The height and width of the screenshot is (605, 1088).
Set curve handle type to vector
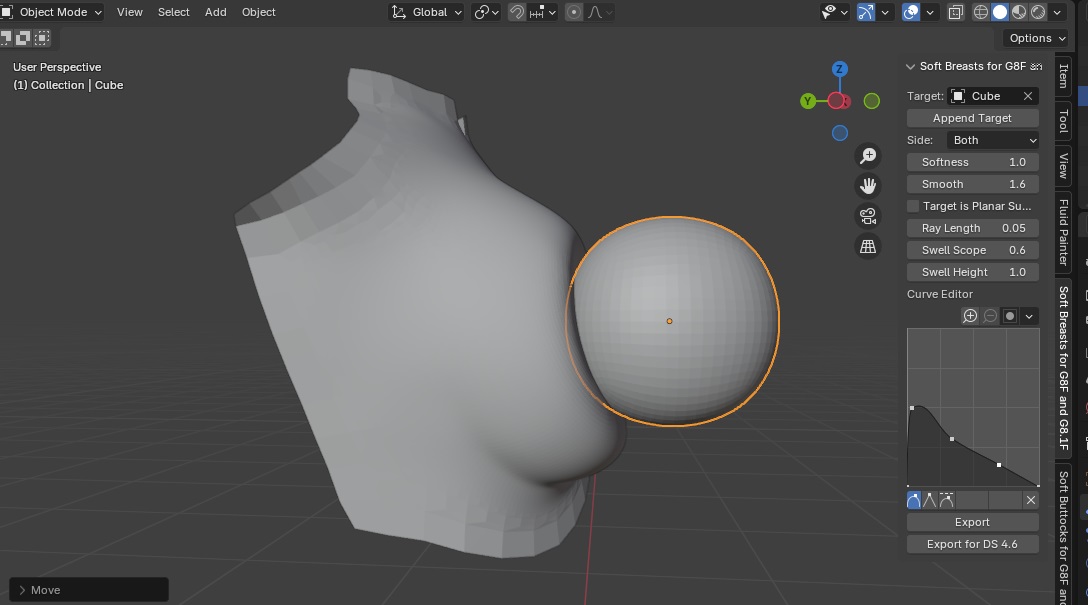coord(930,500)
